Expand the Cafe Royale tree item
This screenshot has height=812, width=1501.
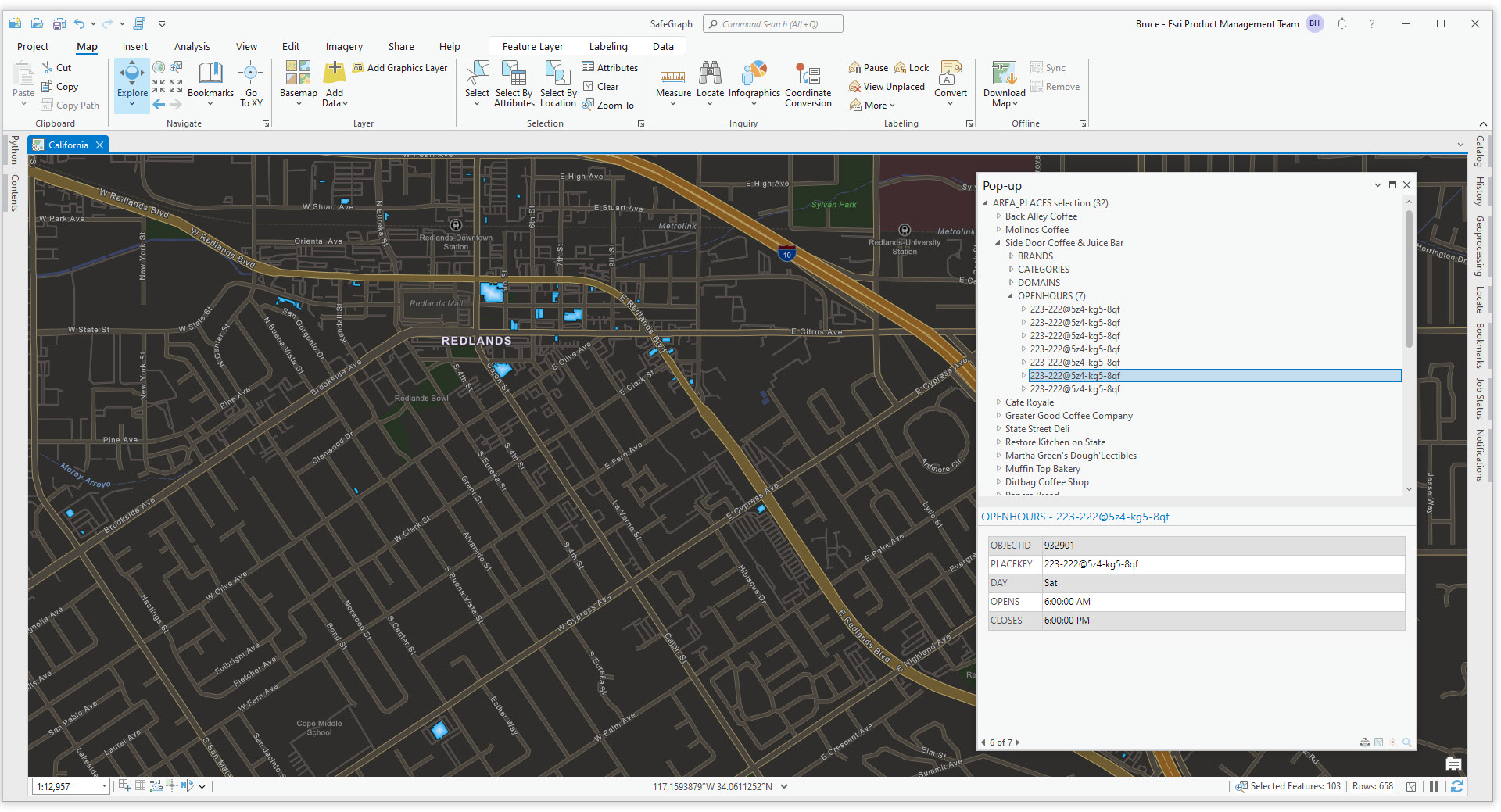pyautogui.click(x=998, y=402)
